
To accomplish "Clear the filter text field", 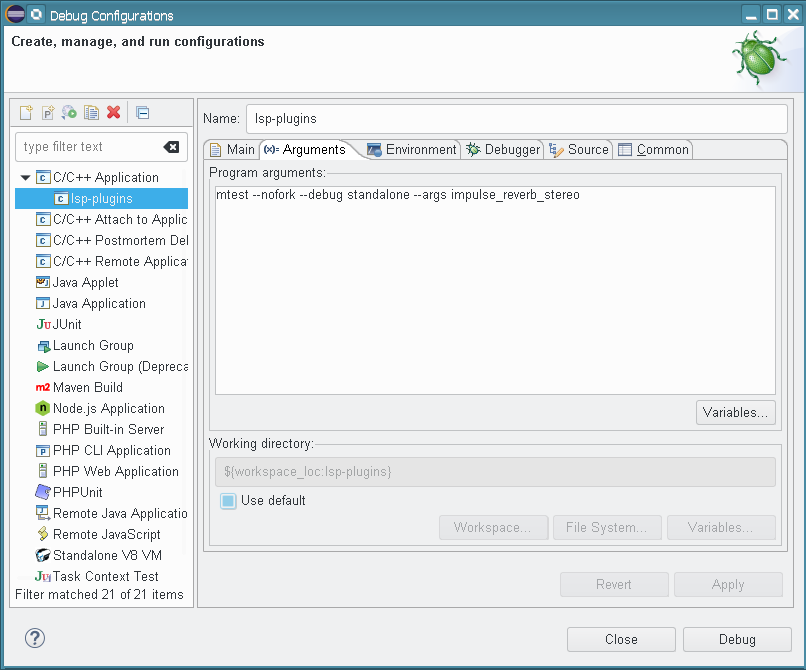I will click(171, 147).
